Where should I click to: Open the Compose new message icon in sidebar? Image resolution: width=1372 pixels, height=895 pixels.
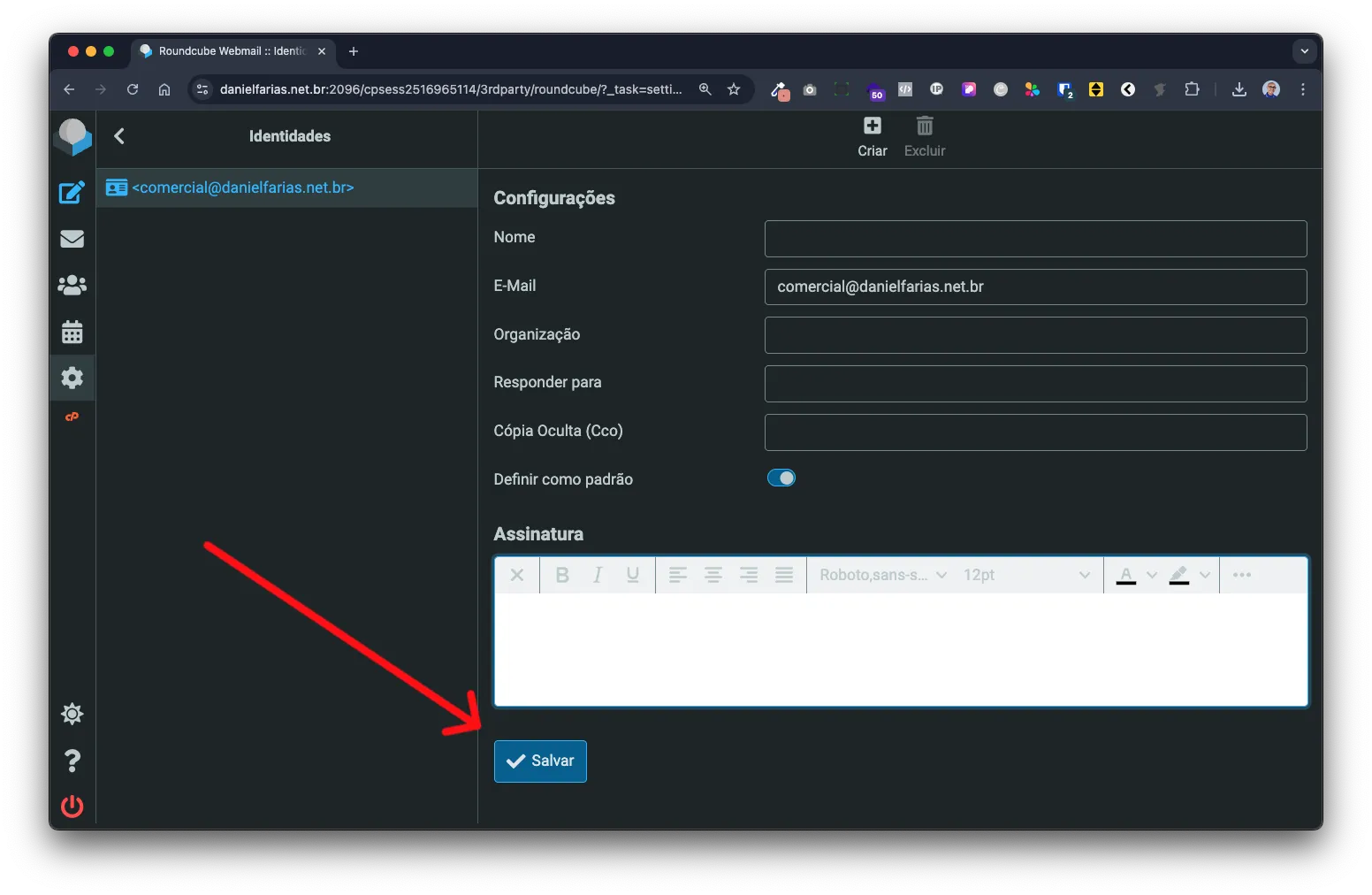click(72, 192)
